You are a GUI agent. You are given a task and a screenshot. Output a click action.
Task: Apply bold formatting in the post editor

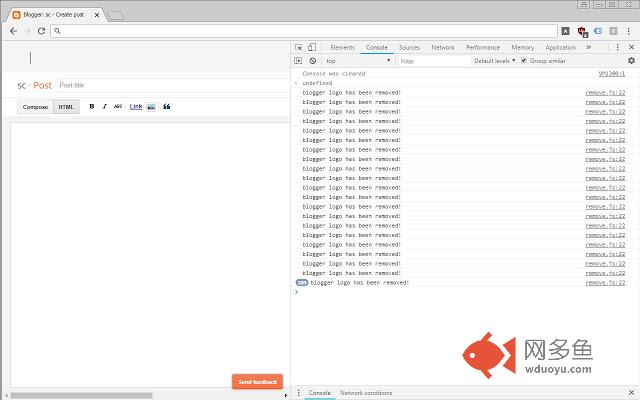[92, 107]
